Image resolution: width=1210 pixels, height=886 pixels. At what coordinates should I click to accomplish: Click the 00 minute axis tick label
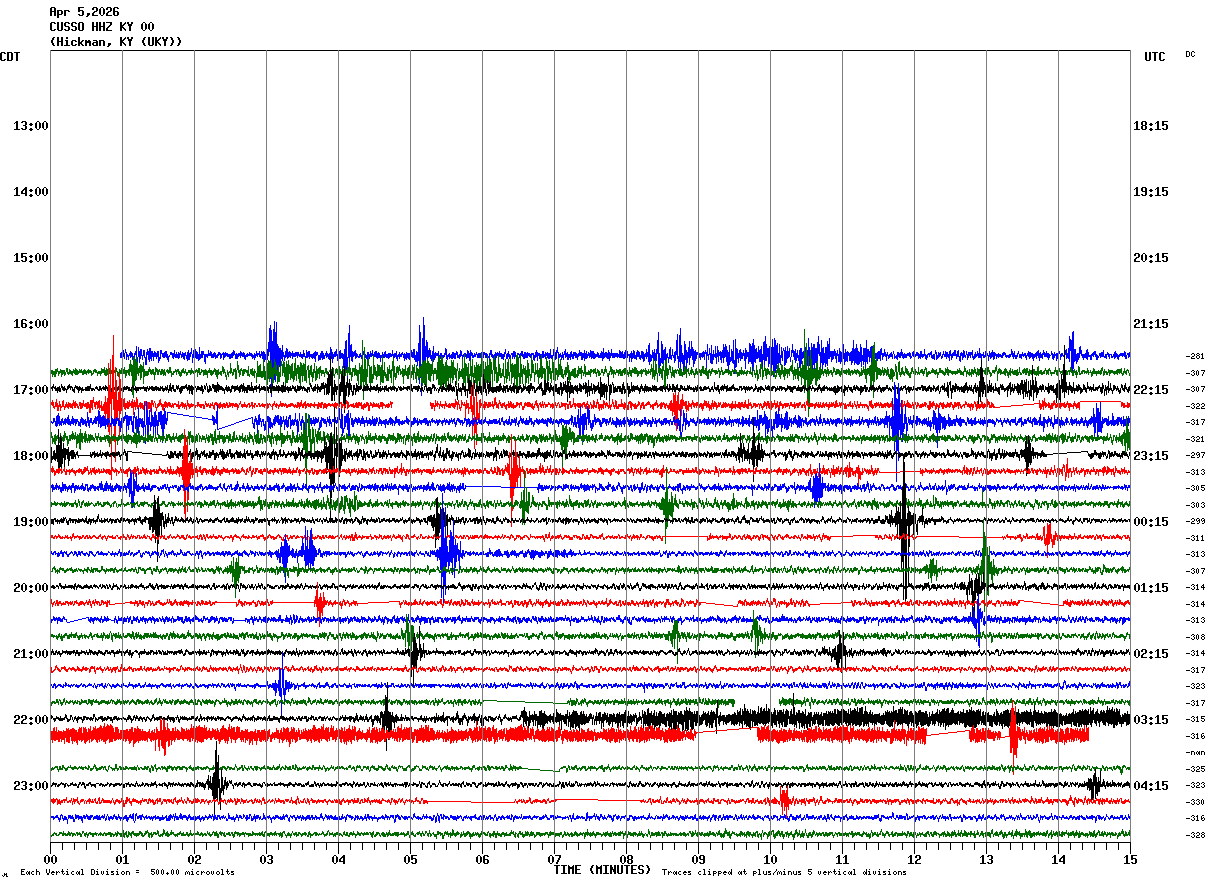click(51, 859)
